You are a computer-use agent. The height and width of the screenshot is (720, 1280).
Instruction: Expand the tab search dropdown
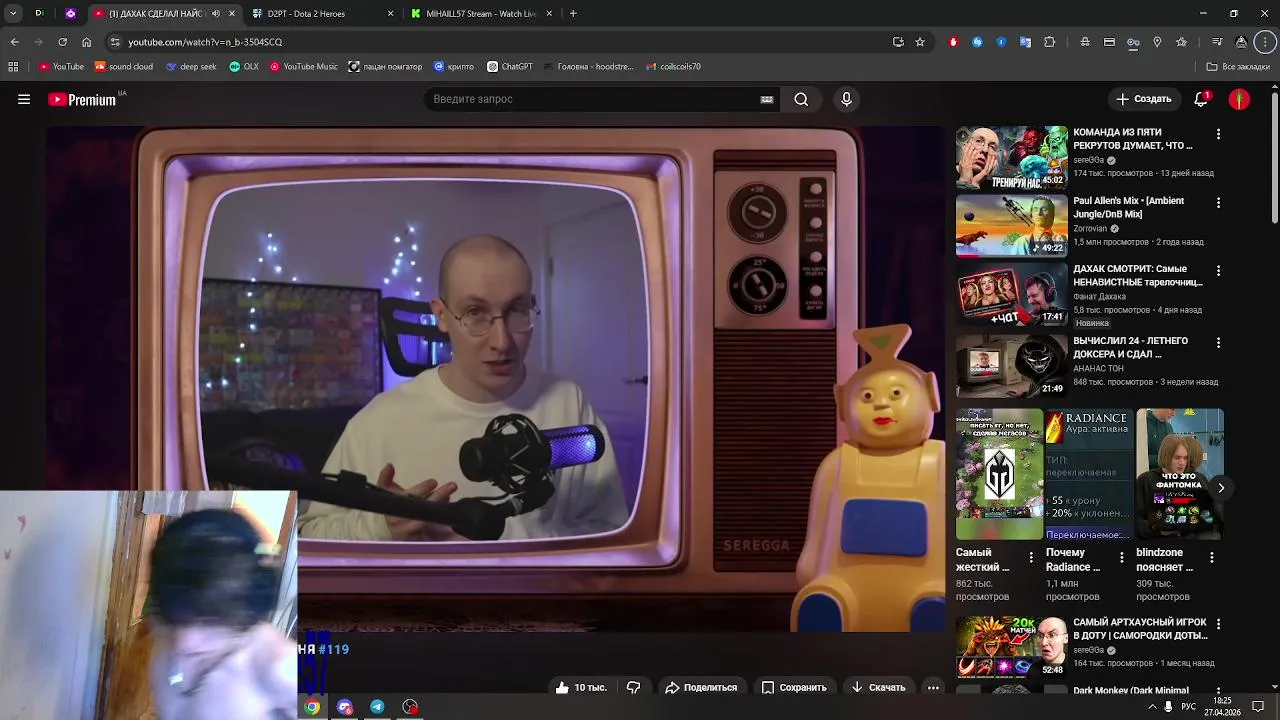[x=13, y=14]
